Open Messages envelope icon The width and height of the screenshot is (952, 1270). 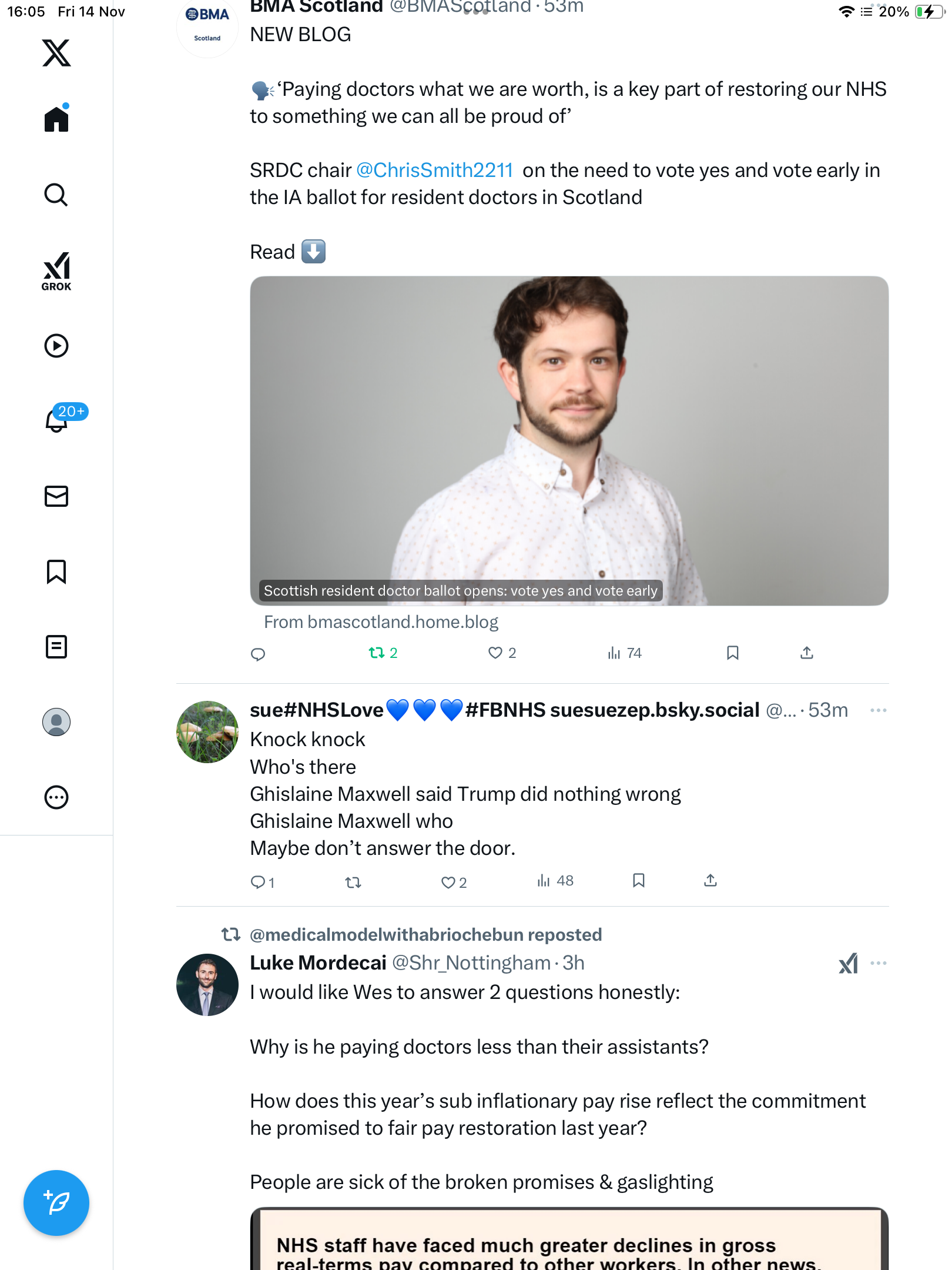(x=56, y=496)
